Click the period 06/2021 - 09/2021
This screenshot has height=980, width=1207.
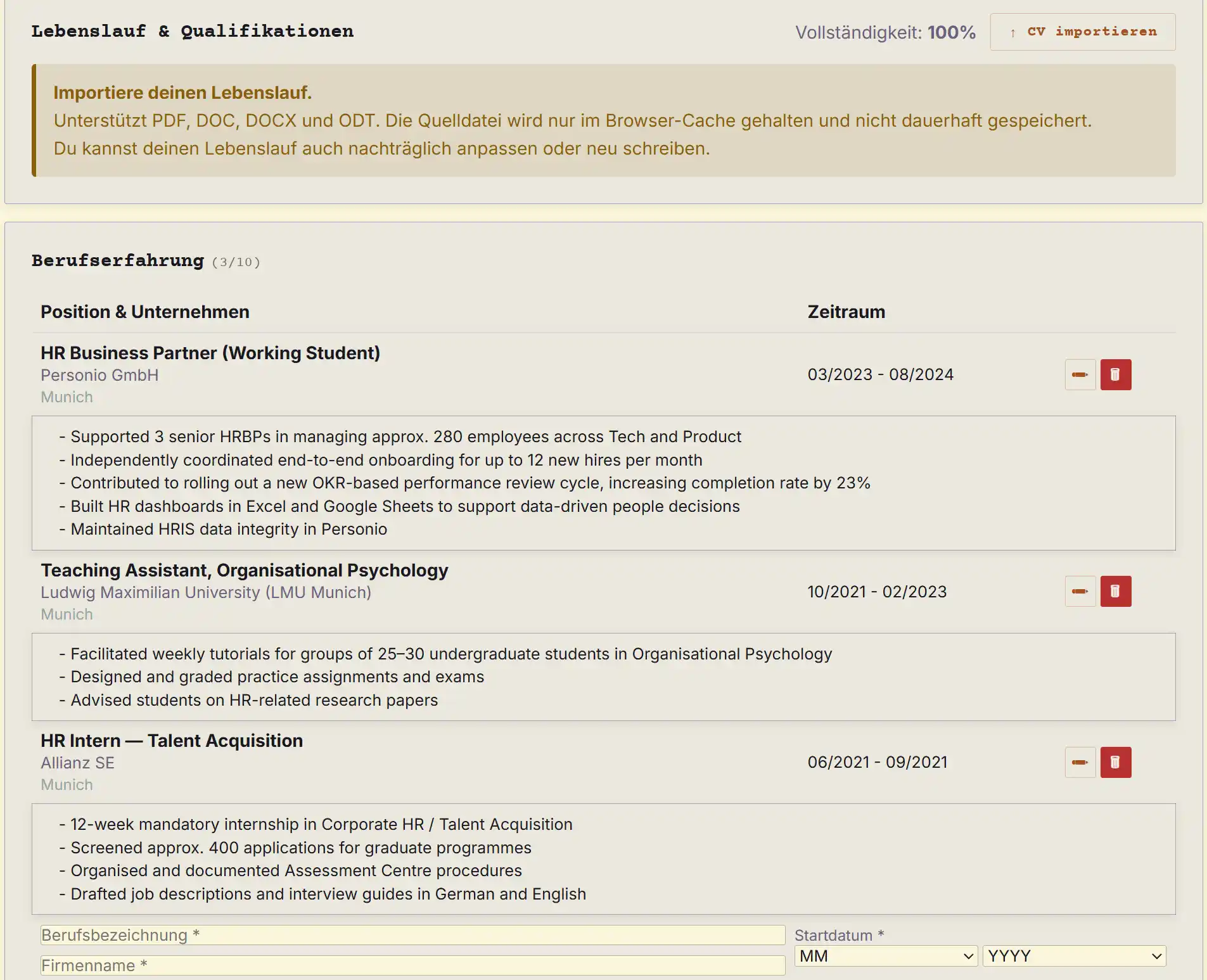pyautogui.click(x=877, y=762)
